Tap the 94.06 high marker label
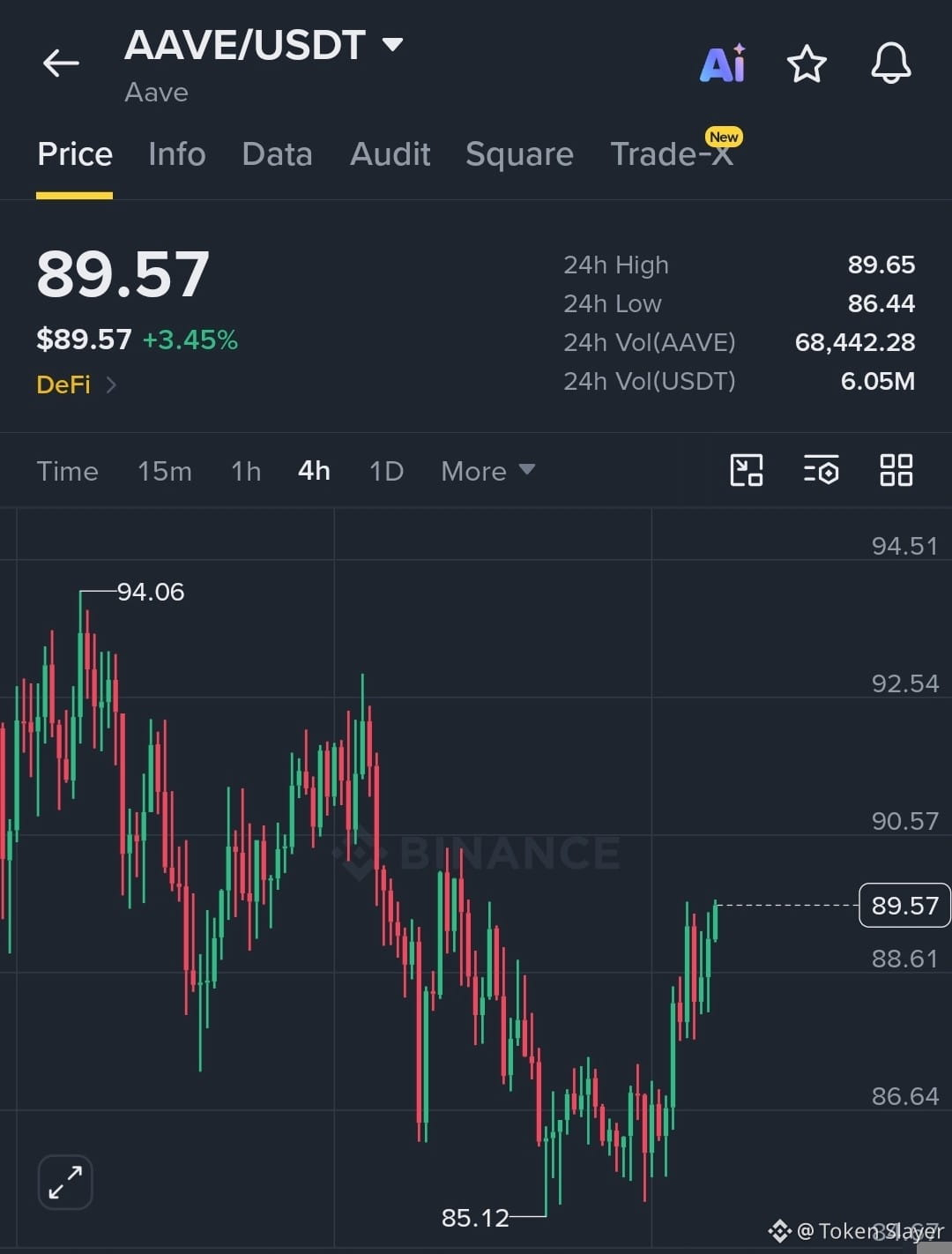 coord(151,592)
